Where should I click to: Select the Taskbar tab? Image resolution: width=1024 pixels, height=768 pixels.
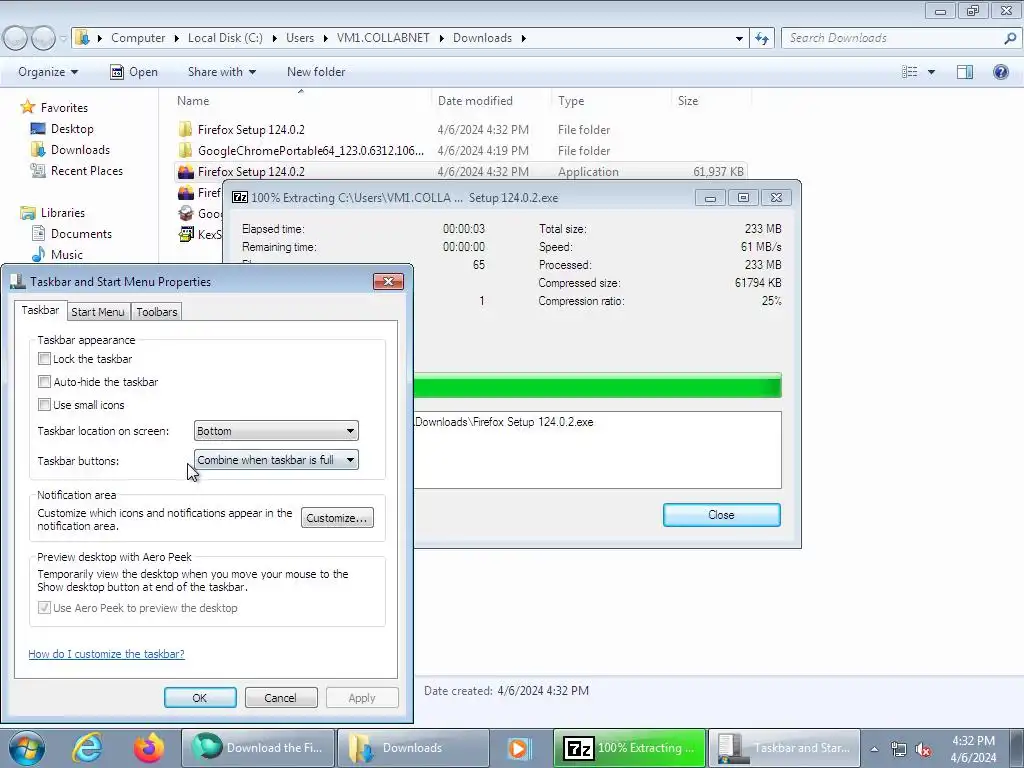[x=40, y=310]
